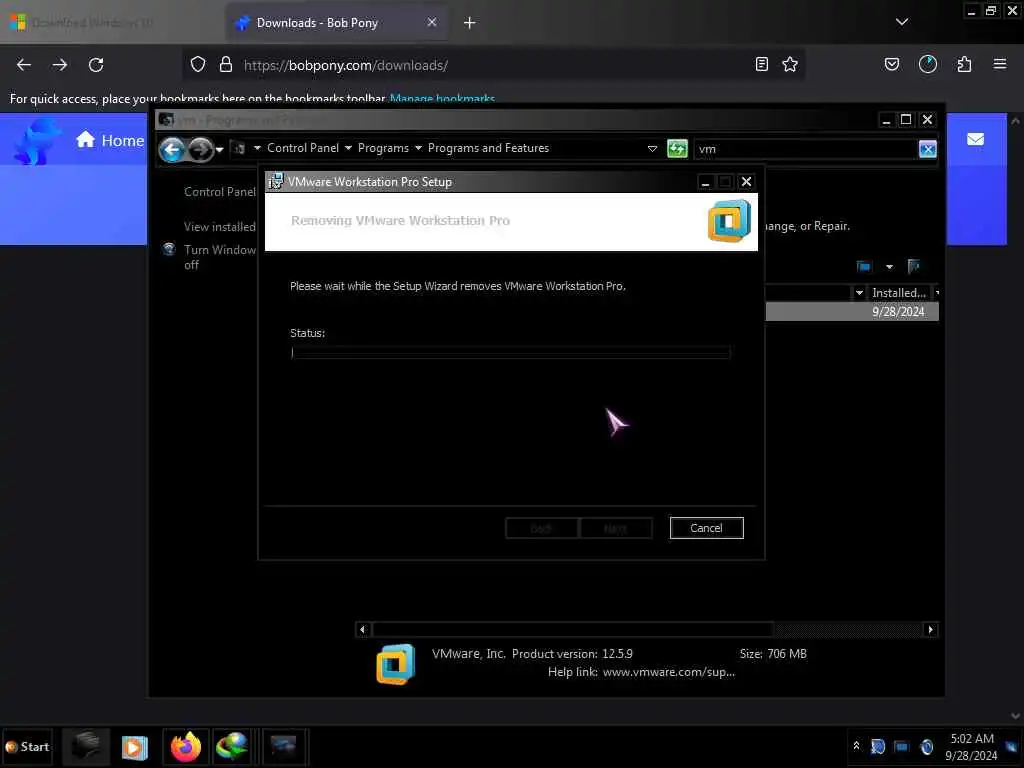Open the Firefox extensions puzzle icon

tap(964, 64)
